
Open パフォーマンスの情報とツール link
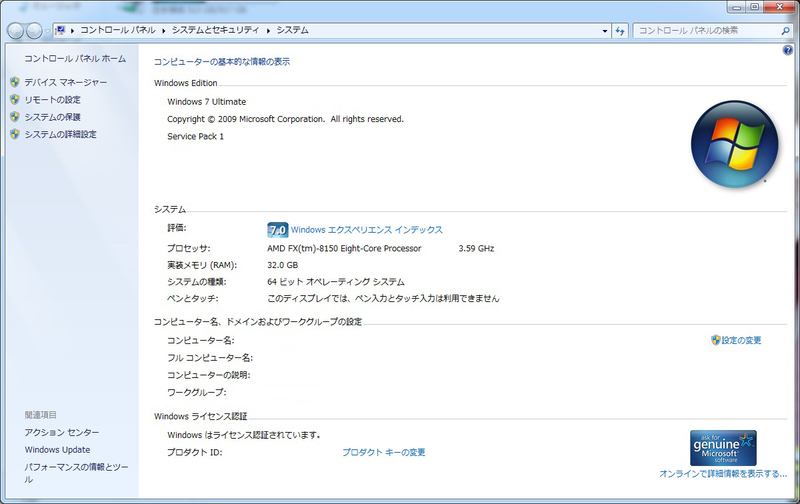click(x=77, y=473)
